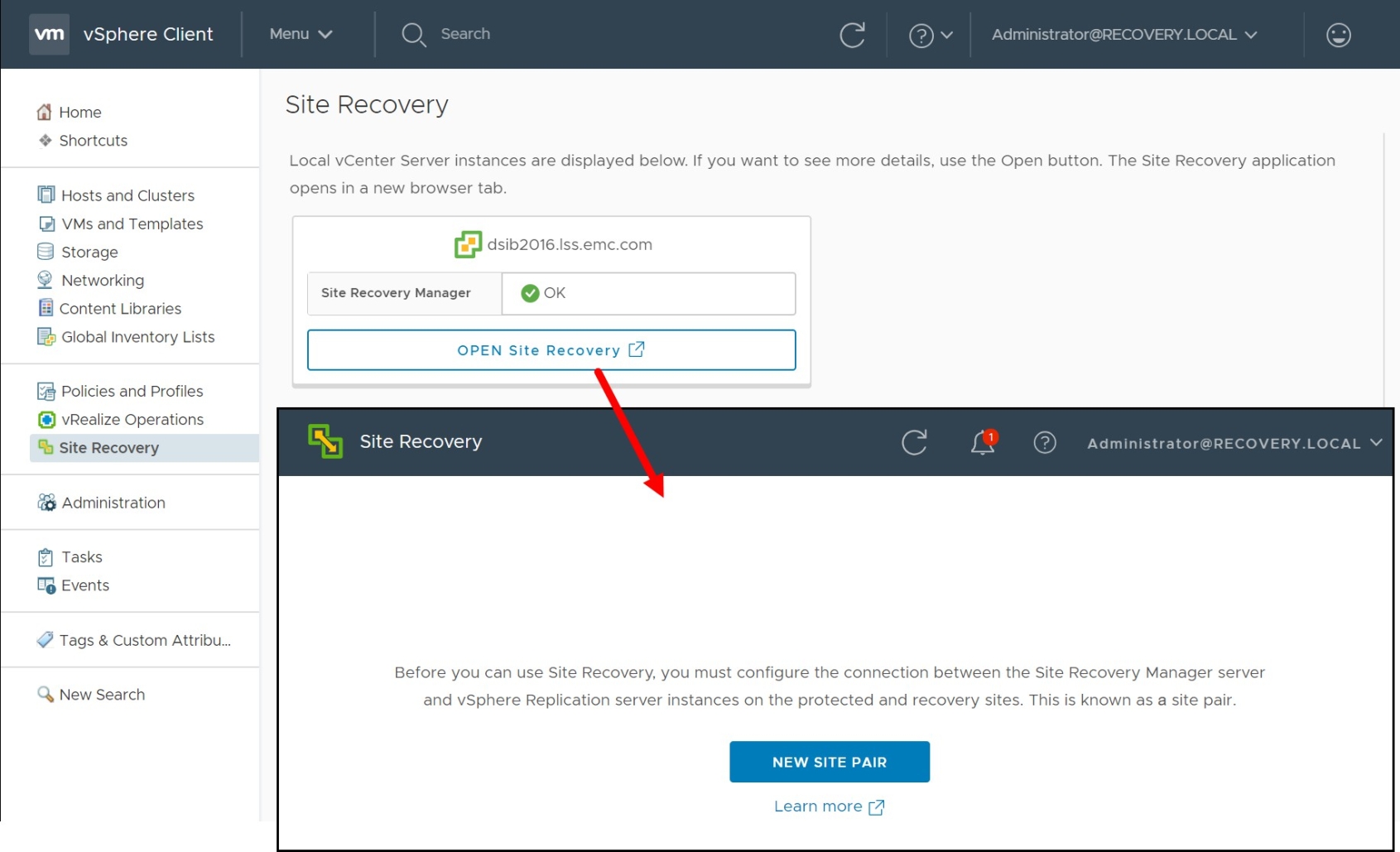Image resolution: width=1400 pixels, height=852 pixels.
Task: Open vRealize Operations
Action: 132,419
